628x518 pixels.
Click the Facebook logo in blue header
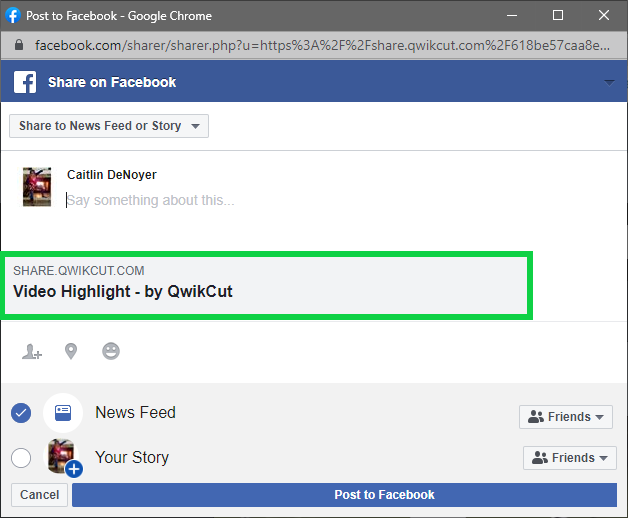pyautogui.click(x=25, y=82)
